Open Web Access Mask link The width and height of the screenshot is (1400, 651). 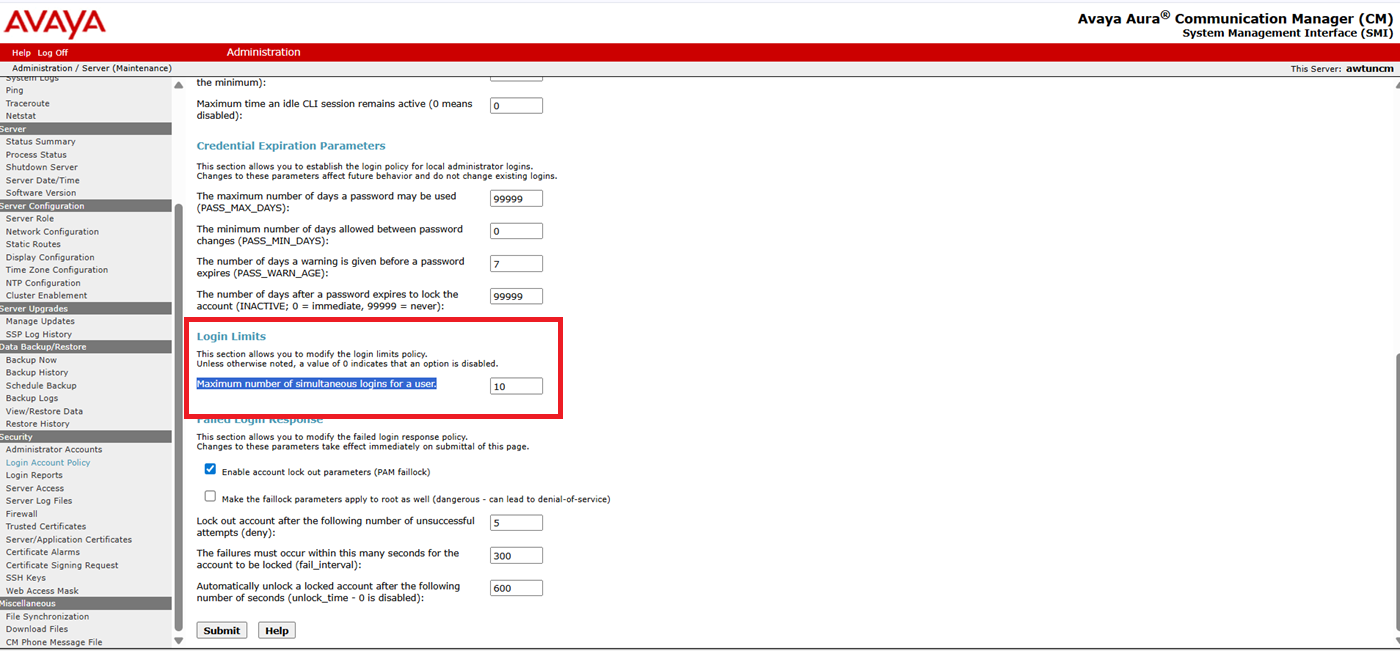tap(42, 591)
